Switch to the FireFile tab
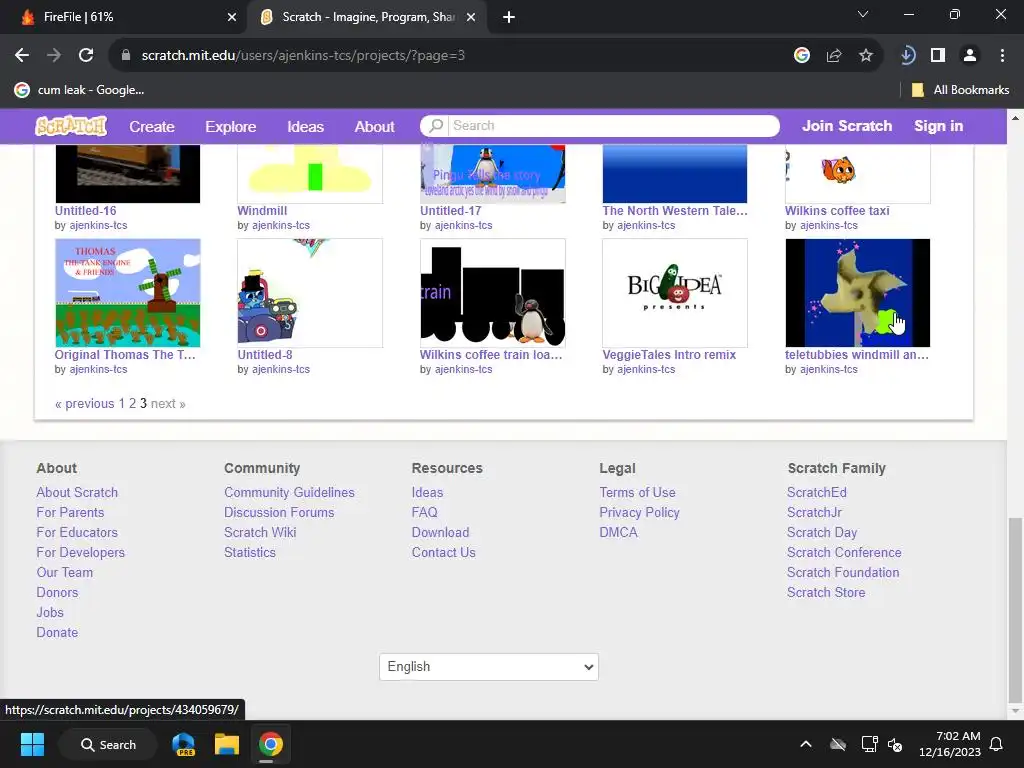This screenshot has width=1024, height=768. coord(124,17)
